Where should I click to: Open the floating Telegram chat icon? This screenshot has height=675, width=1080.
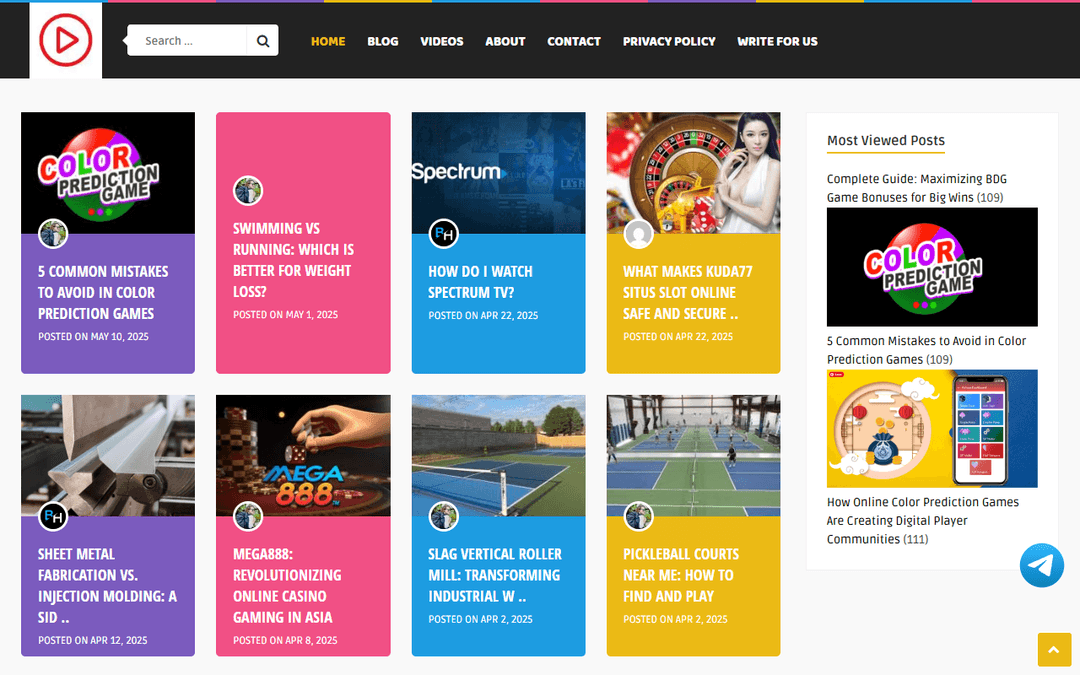pos(1041,565)
